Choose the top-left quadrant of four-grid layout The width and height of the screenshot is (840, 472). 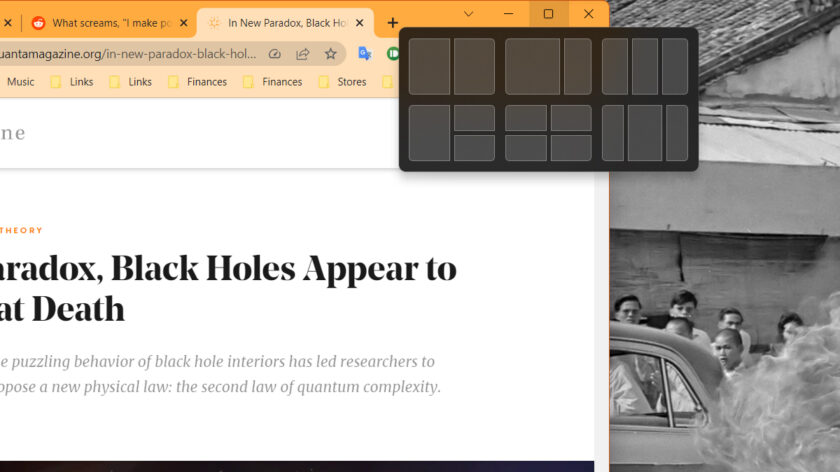coord(525,118)
